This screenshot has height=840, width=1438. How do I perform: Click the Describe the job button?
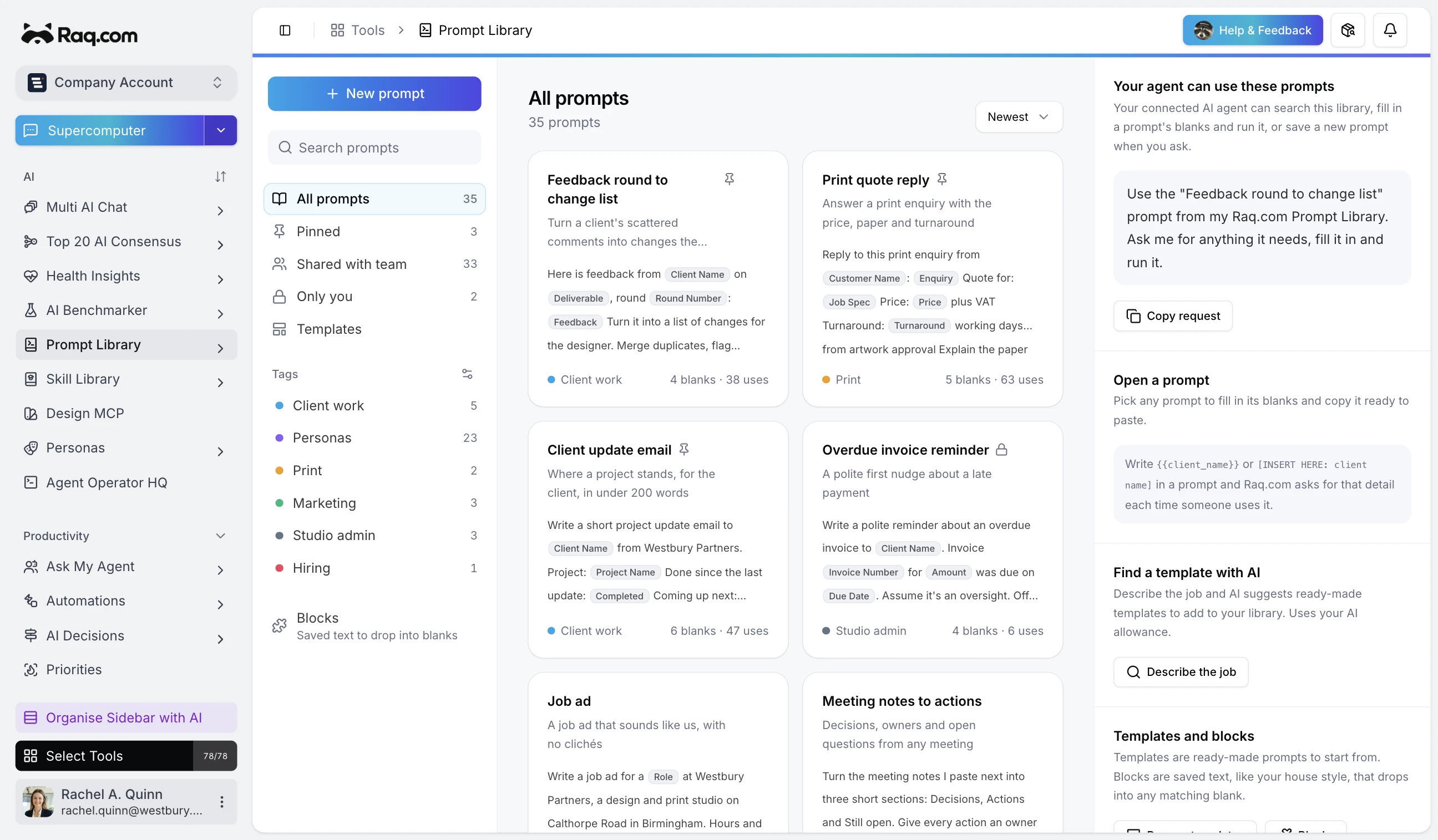pos(1180,672)
